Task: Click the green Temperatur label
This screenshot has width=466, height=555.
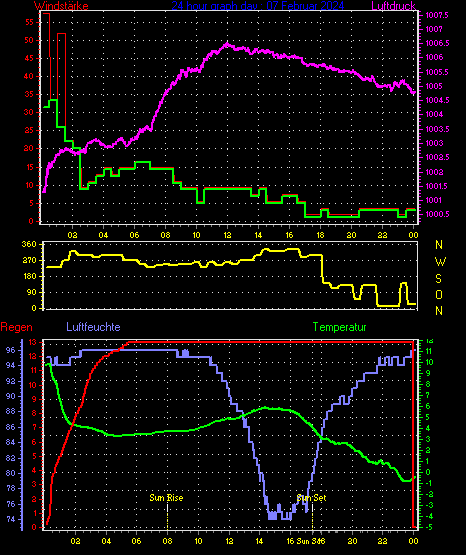Action: pyautogui.click(x=339, y=327)
